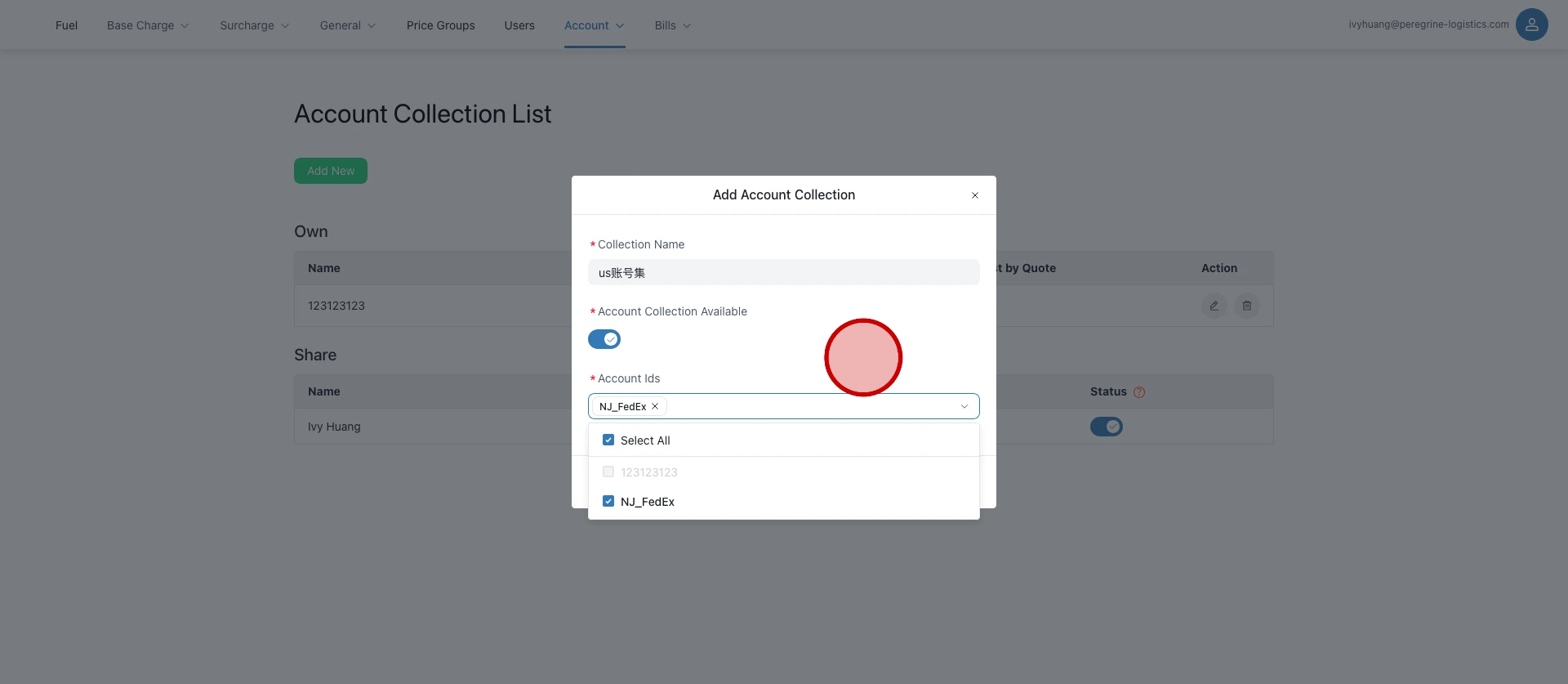The image size is (1568, 684).
Task: Click the Status help question mark icon
Action: [x=1139, y=392]
